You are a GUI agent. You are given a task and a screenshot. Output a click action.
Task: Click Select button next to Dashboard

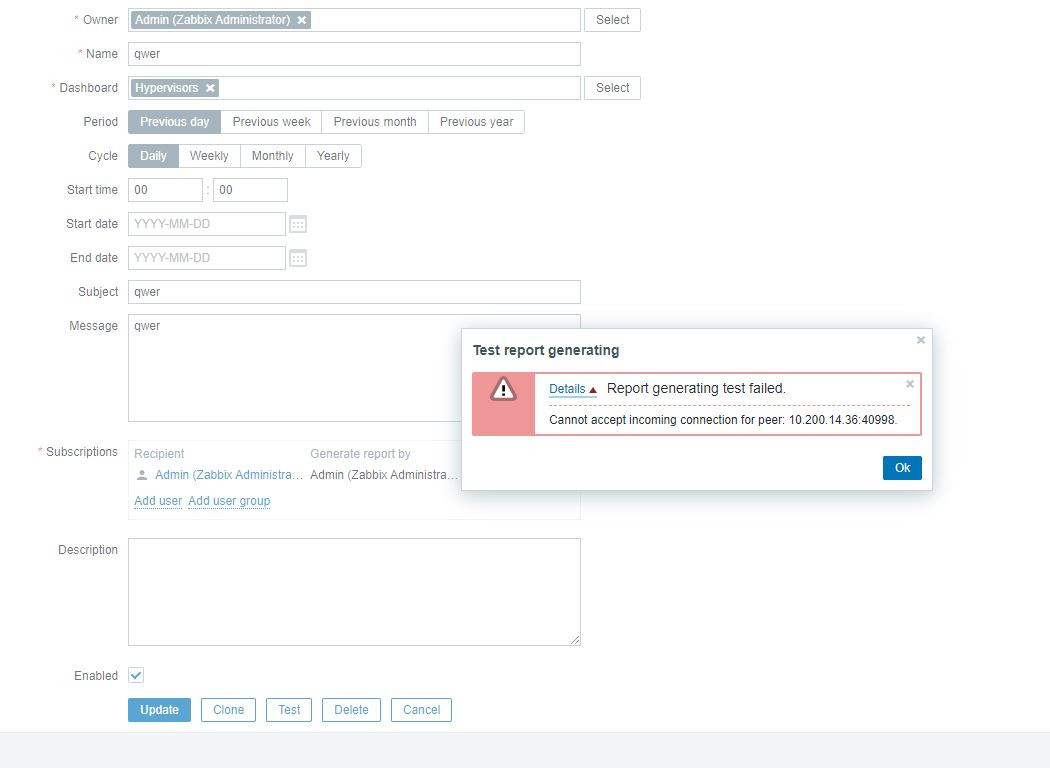tap(612, 88)
